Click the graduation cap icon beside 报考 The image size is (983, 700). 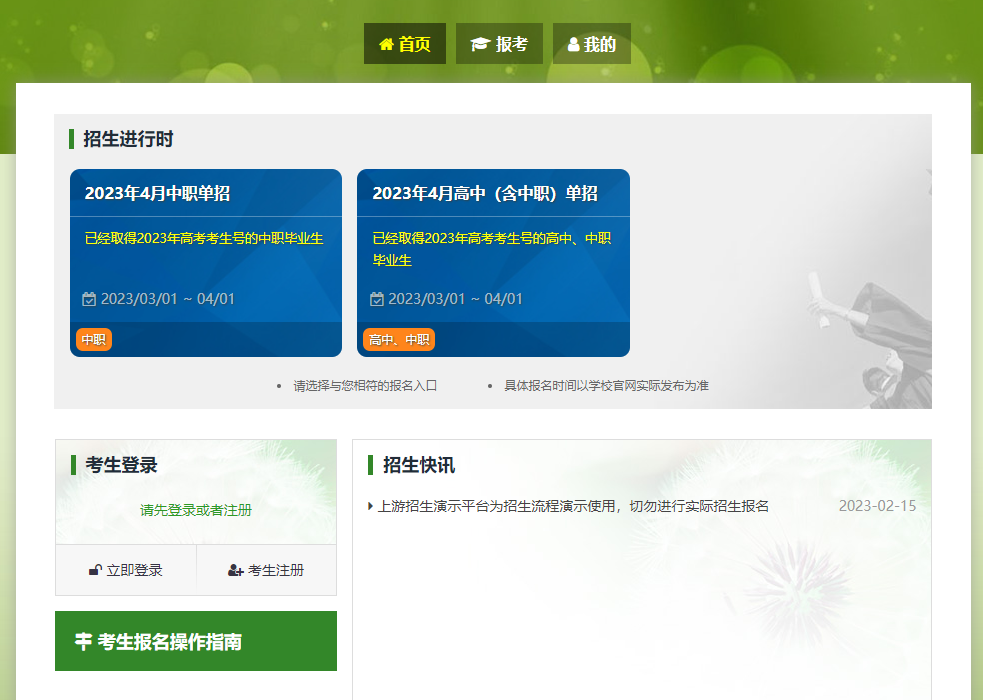[x=480, y=44]
